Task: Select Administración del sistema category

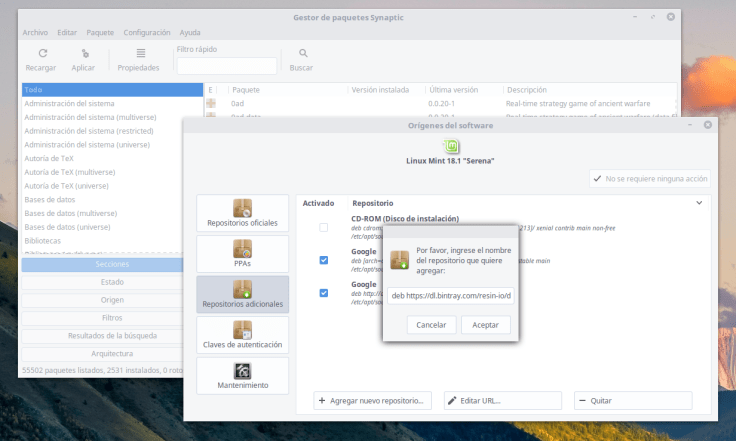Action: coord(69,103)
